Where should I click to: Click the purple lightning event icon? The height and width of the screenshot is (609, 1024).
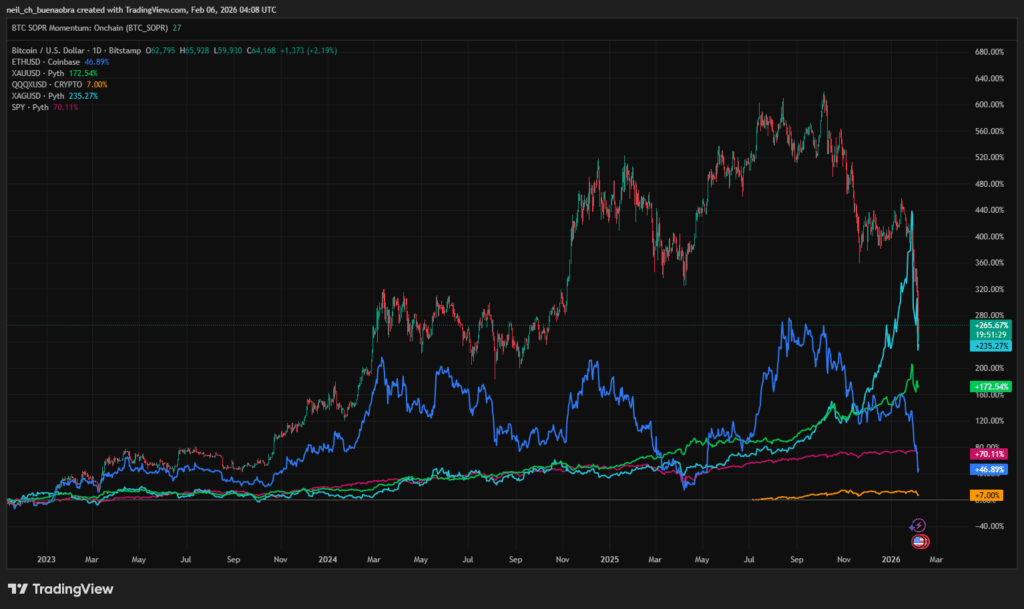point(919,525)
